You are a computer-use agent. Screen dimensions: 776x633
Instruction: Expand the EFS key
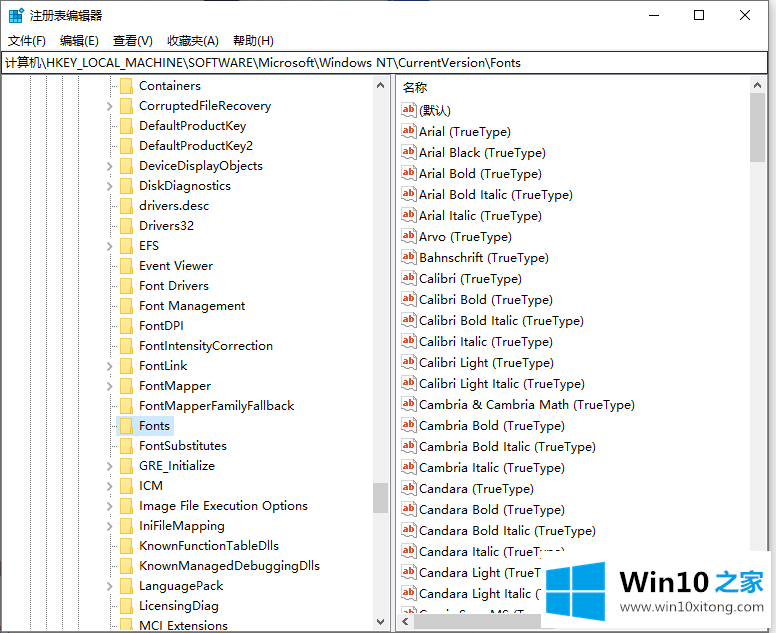click(109, 246)
